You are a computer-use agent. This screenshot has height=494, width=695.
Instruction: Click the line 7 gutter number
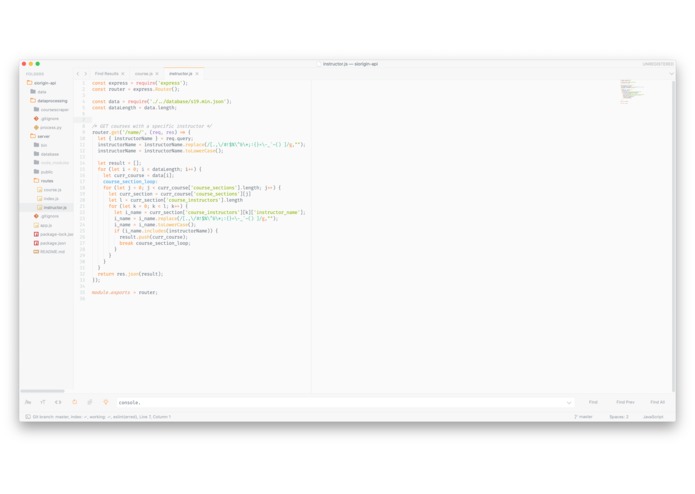(x=83, y=120)
